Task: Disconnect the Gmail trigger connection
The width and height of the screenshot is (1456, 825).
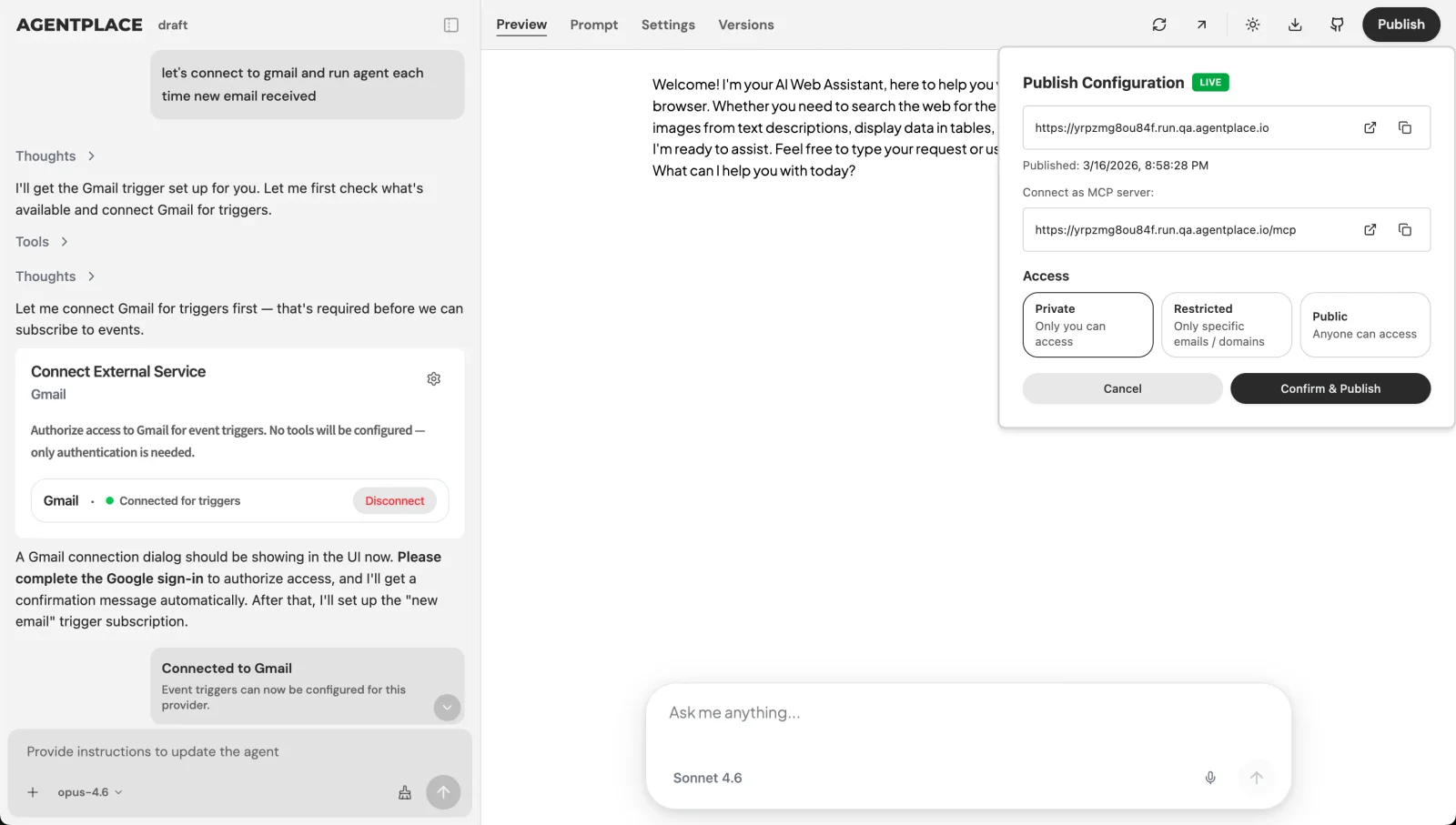Action: pos(394,500)
